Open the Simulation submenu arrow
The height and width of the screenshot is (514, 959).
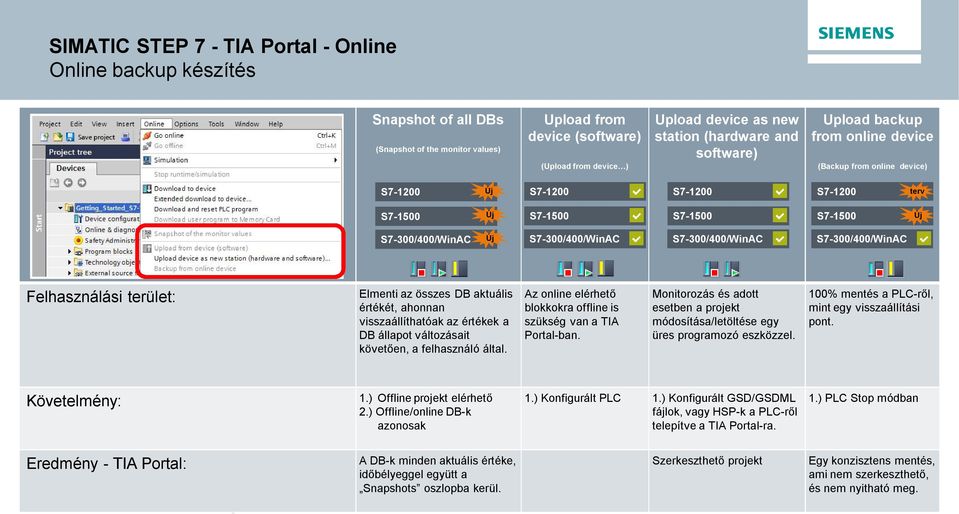pyautogui.click(x=335, y=160)
